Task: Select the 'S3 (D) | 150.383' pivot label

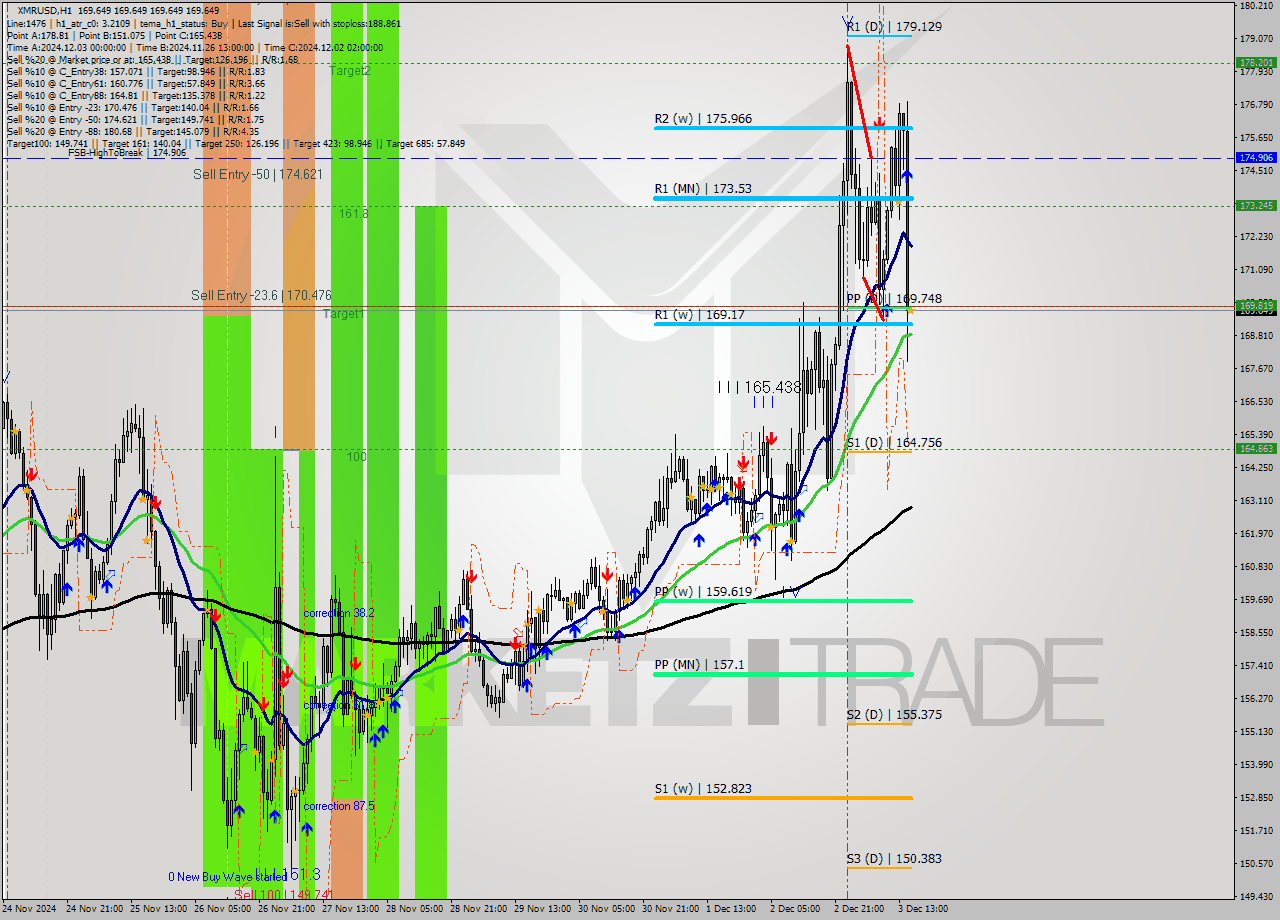Action: (x=894, y=858)
